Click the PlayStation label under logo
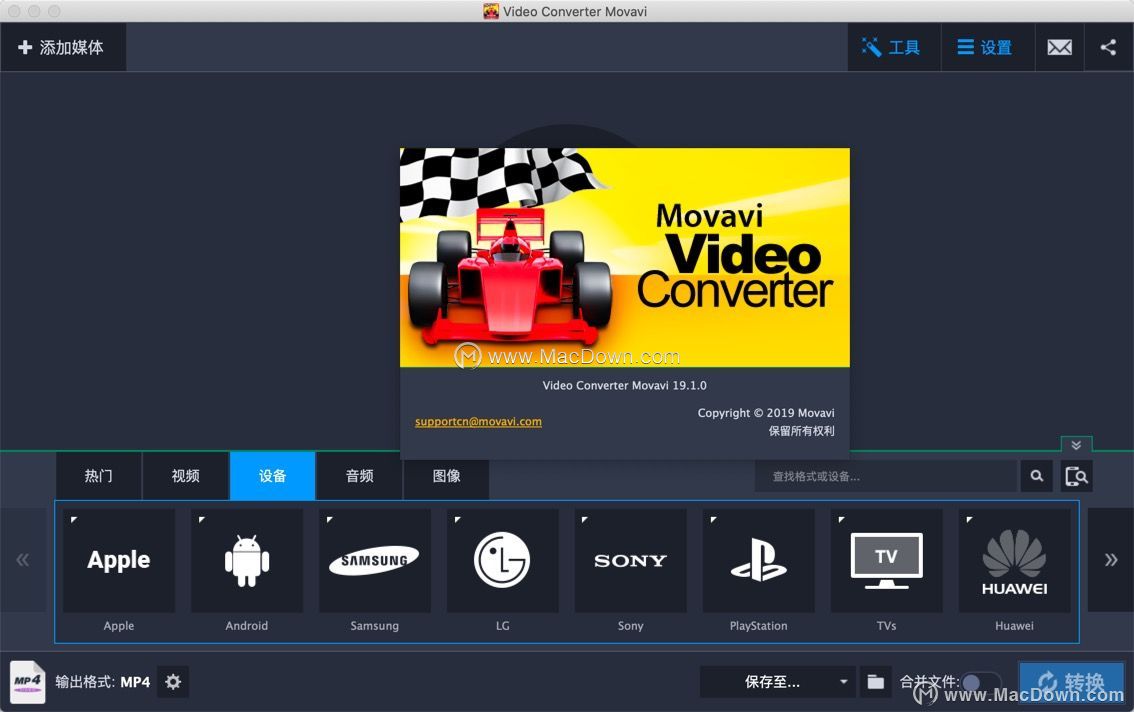The height and width of the screenshot is (712, 1134). coord(759,625)
